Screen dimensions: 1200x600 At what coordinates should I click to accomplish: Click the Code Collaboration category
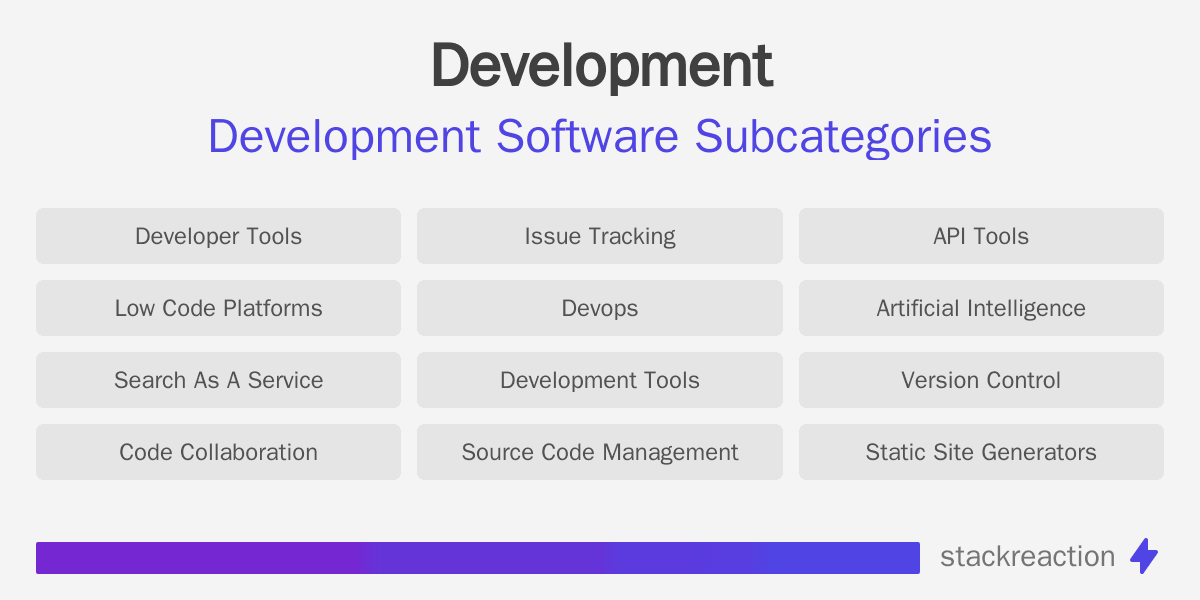(x=218, y=452)
